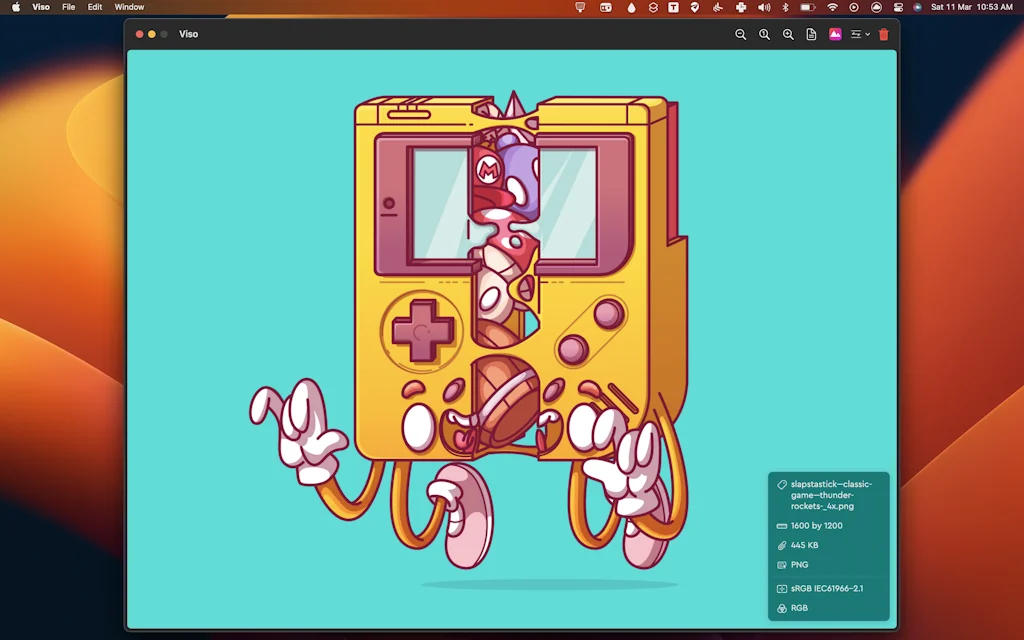Viewport: 1024px width, 640px height.
Task: Click the 1600 by 1200 dimensions row
Action: 816,526
